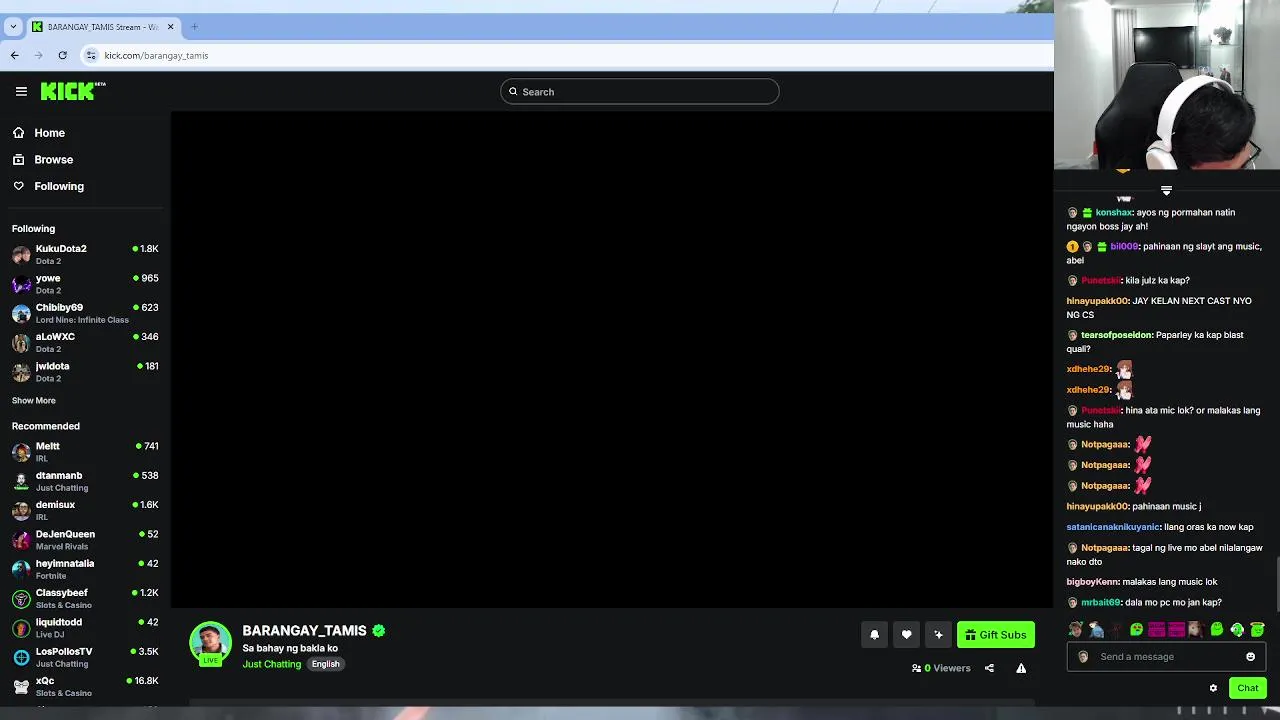View site information icon in address bar

coord(91,55)
